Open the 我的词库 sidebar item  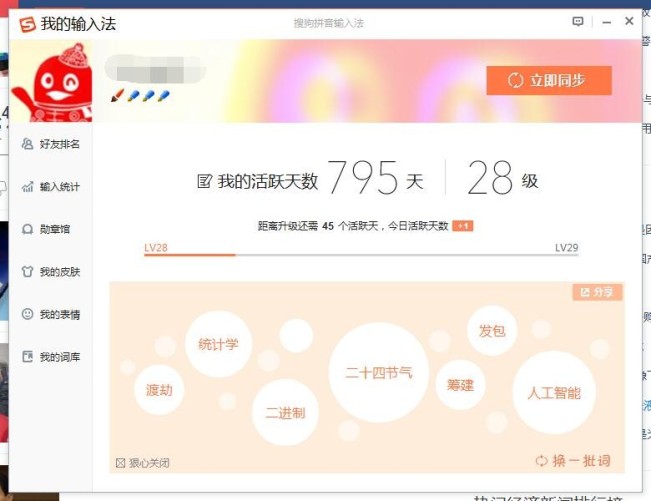pyautogui.click(x=51, y=357)
